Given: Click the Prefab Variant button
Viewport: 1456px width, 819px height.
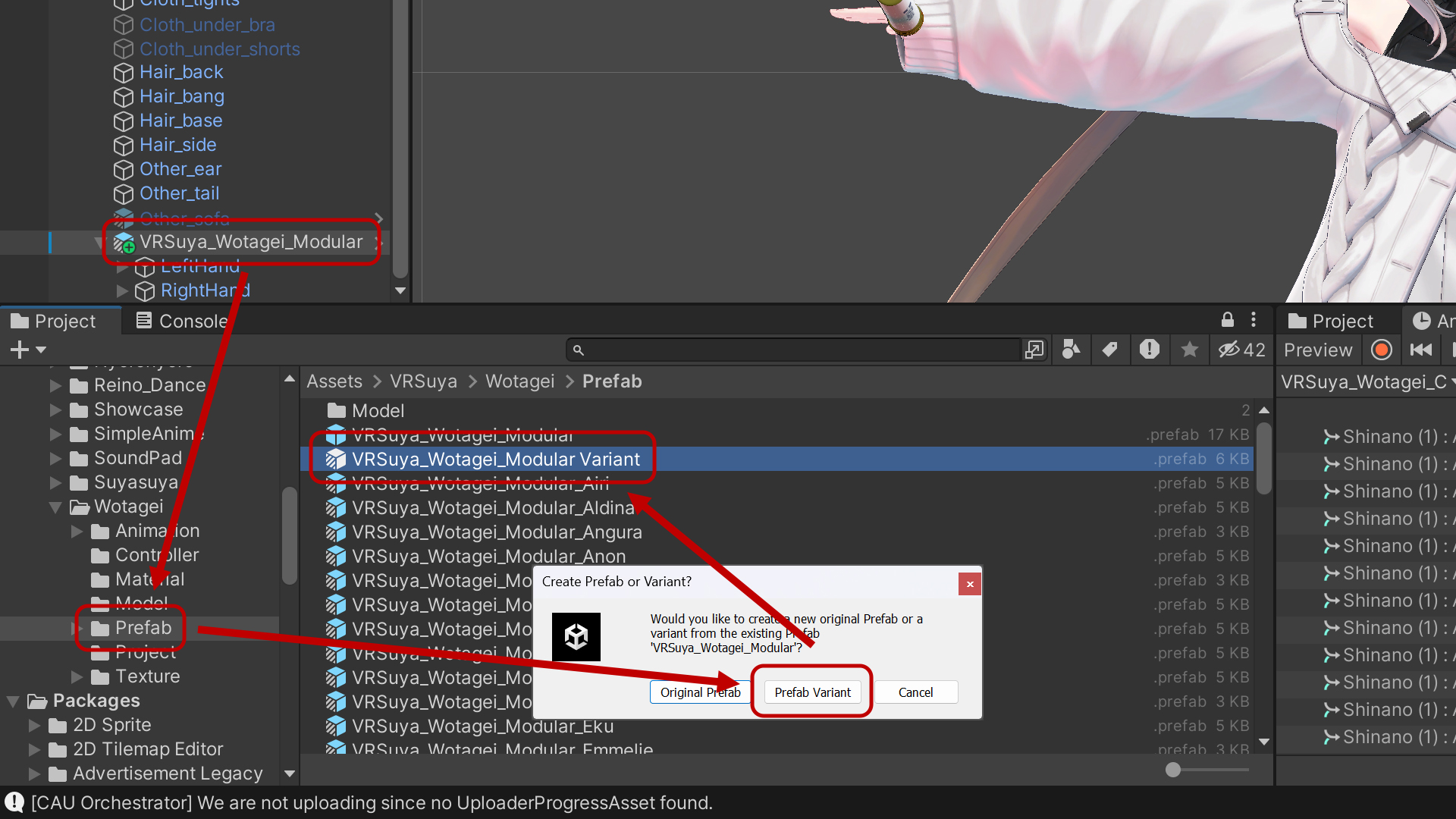Looking at the screenshot, I should [x=812, y=692].
